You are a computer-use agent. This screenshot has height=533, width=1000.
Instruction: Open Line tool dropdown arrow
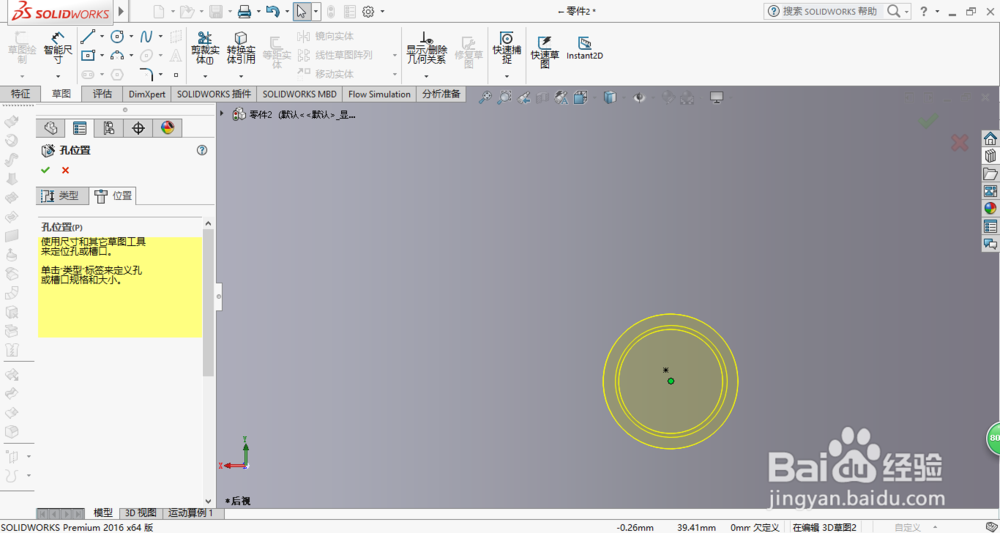[x=102, y=36]
